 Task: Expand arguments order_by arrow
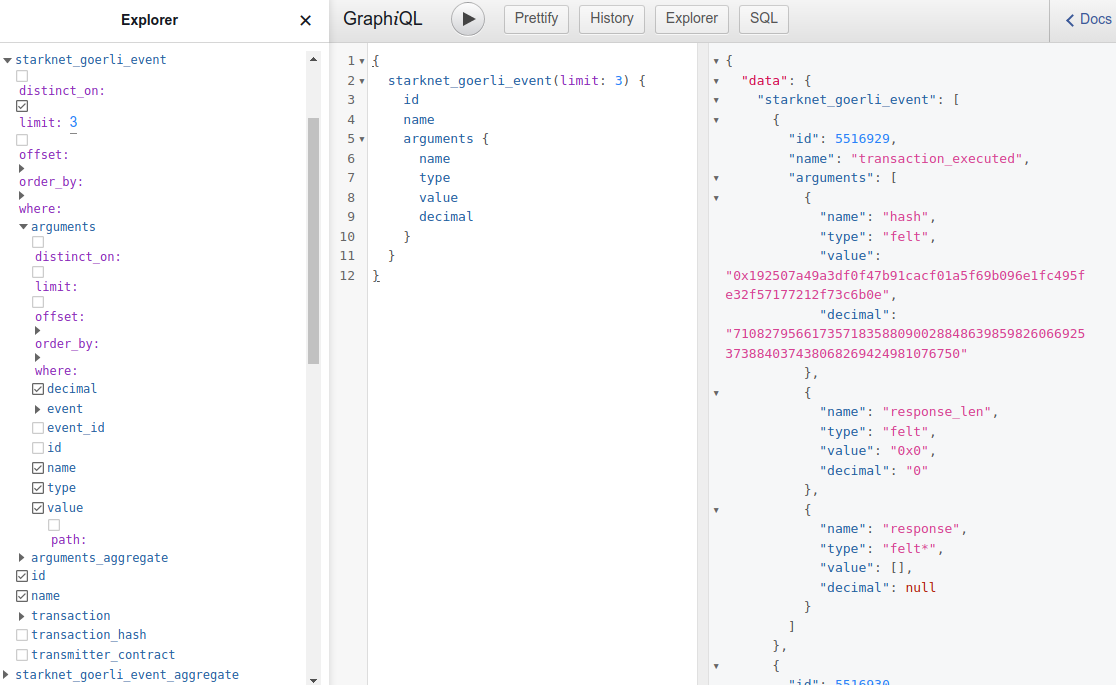pyautogui.click(x=38, y=330)
